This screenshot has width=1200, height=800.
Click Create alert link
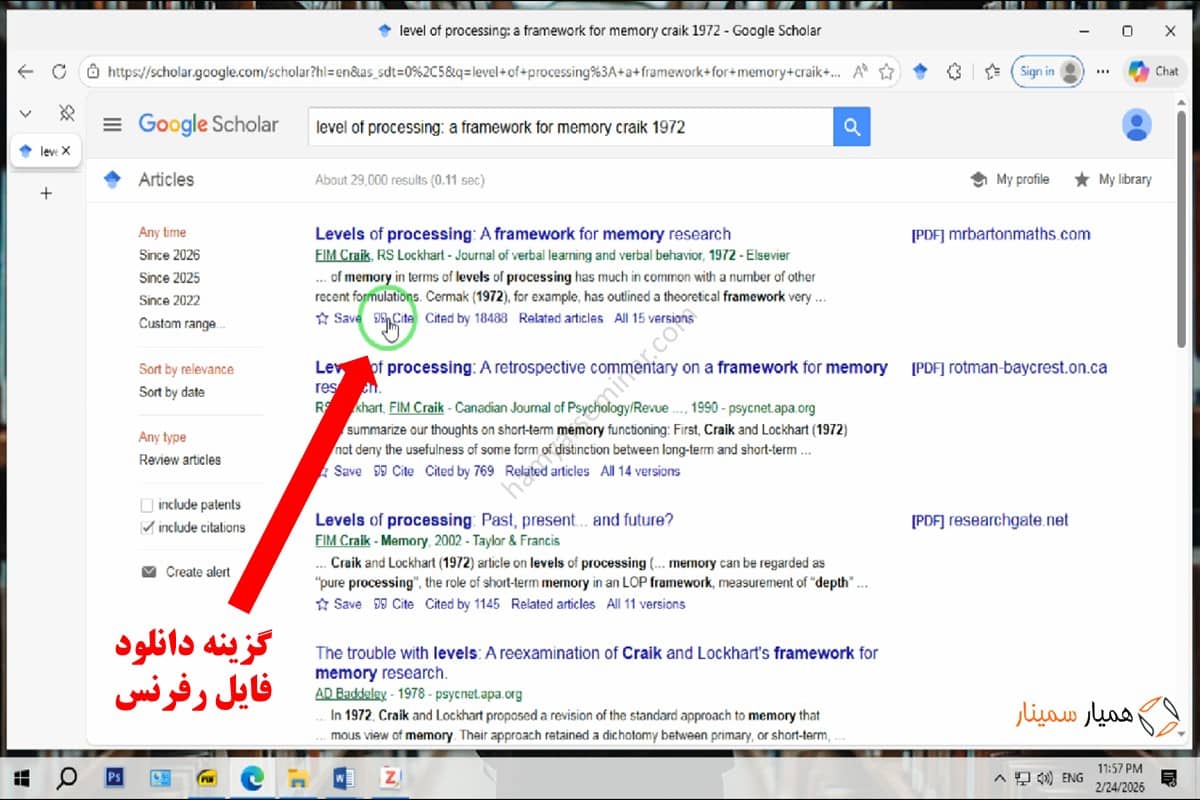[x=186, y=572]
